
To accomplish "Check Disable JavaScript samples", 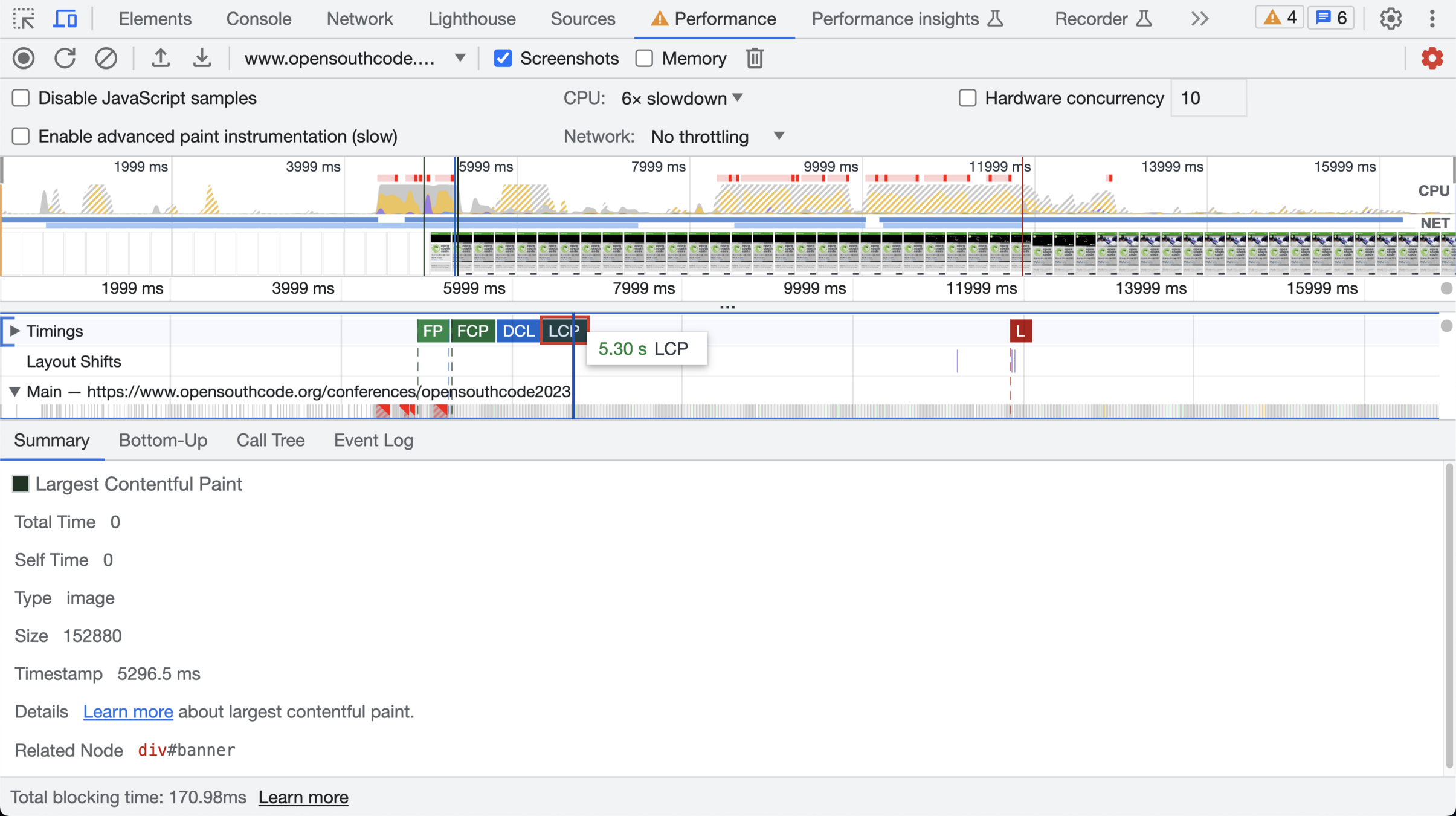I will (x=21, y=98).
